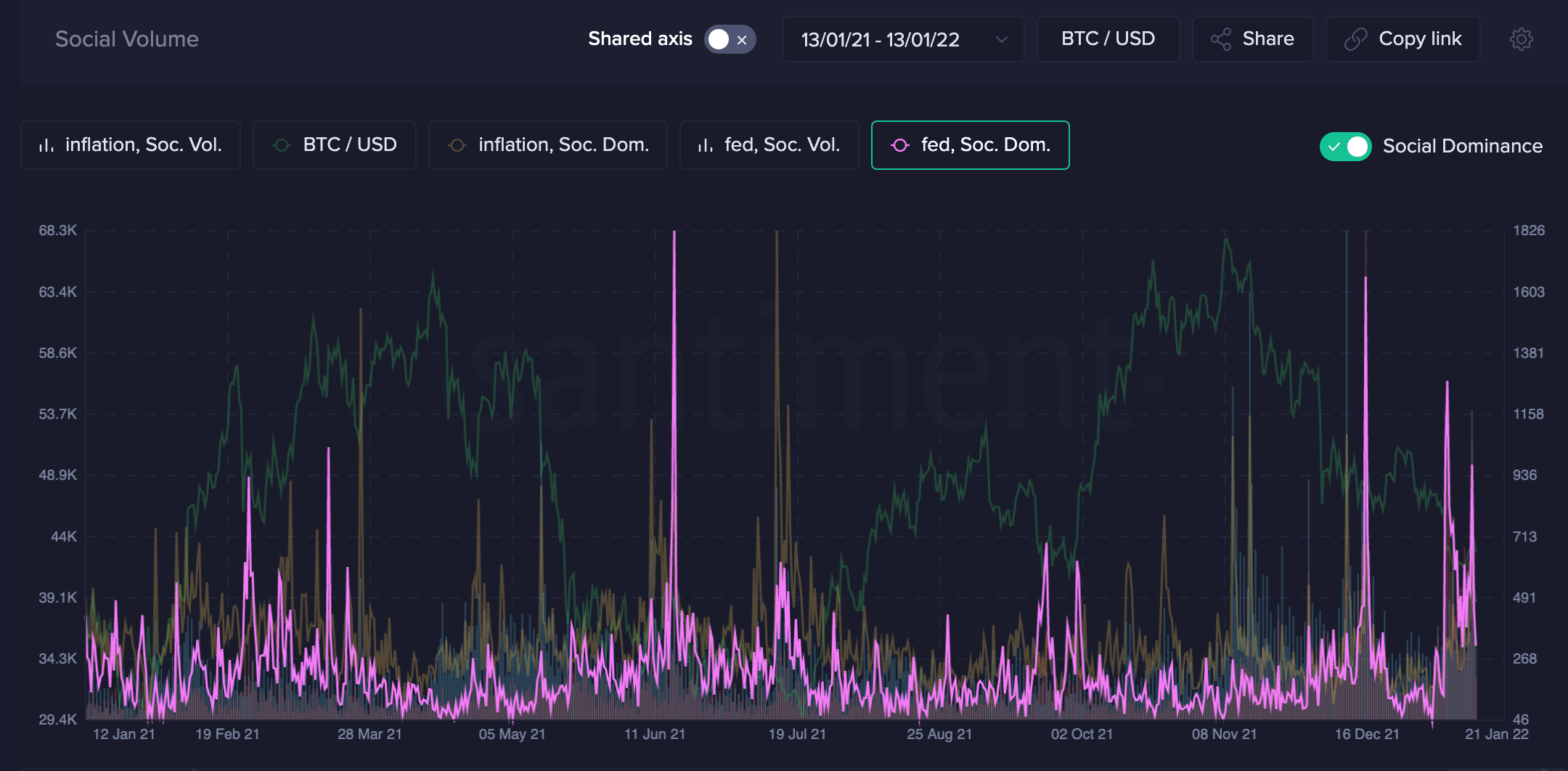Screen dimensions: 1568x771
Task: Click the 11 Jun 21 axis date
Action: click(x=655, y=734)
